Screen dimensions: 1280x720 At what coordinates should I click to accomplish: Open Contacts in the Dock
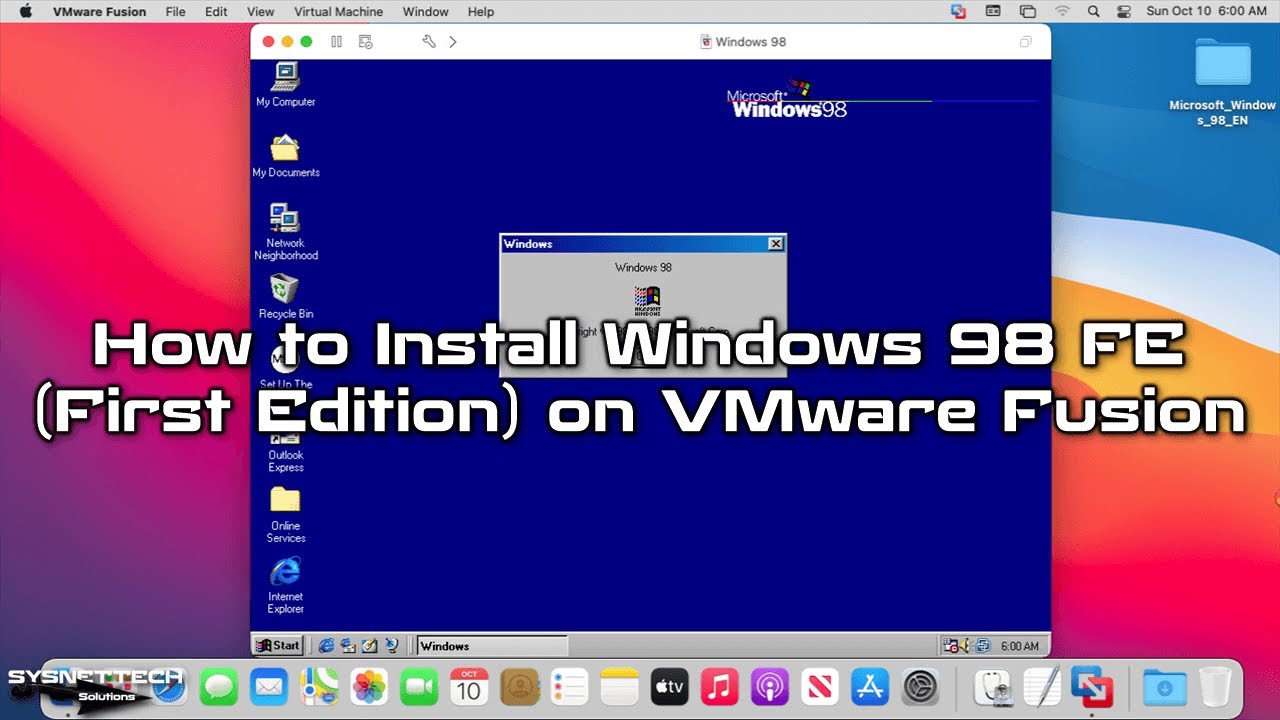tap(520, 687)
